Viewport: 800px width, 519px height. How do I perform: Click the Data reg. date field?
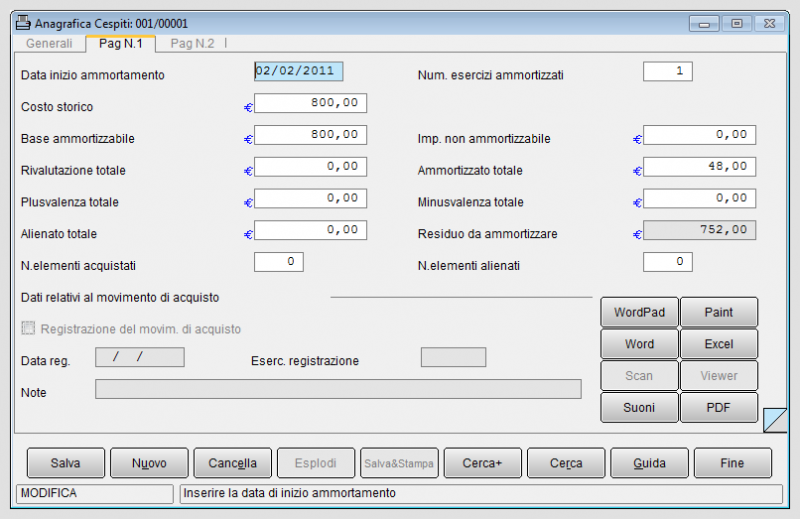point(140,357)
